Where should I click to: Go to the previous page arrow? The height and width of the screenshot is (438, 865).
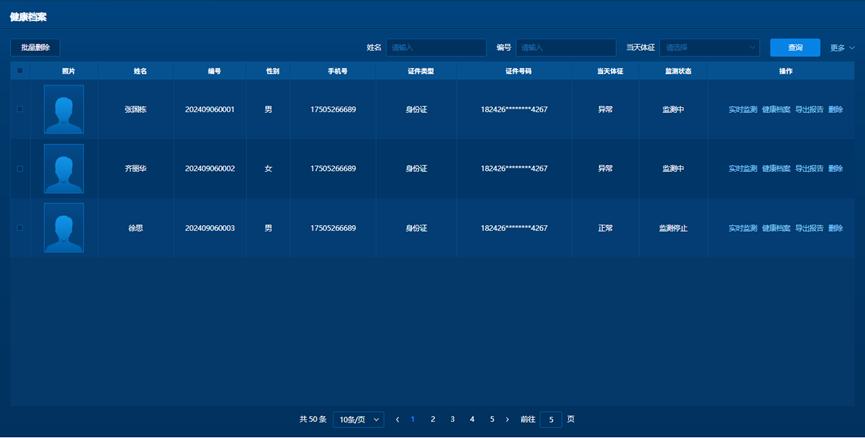pyautogui.click(x=398, y=420)
